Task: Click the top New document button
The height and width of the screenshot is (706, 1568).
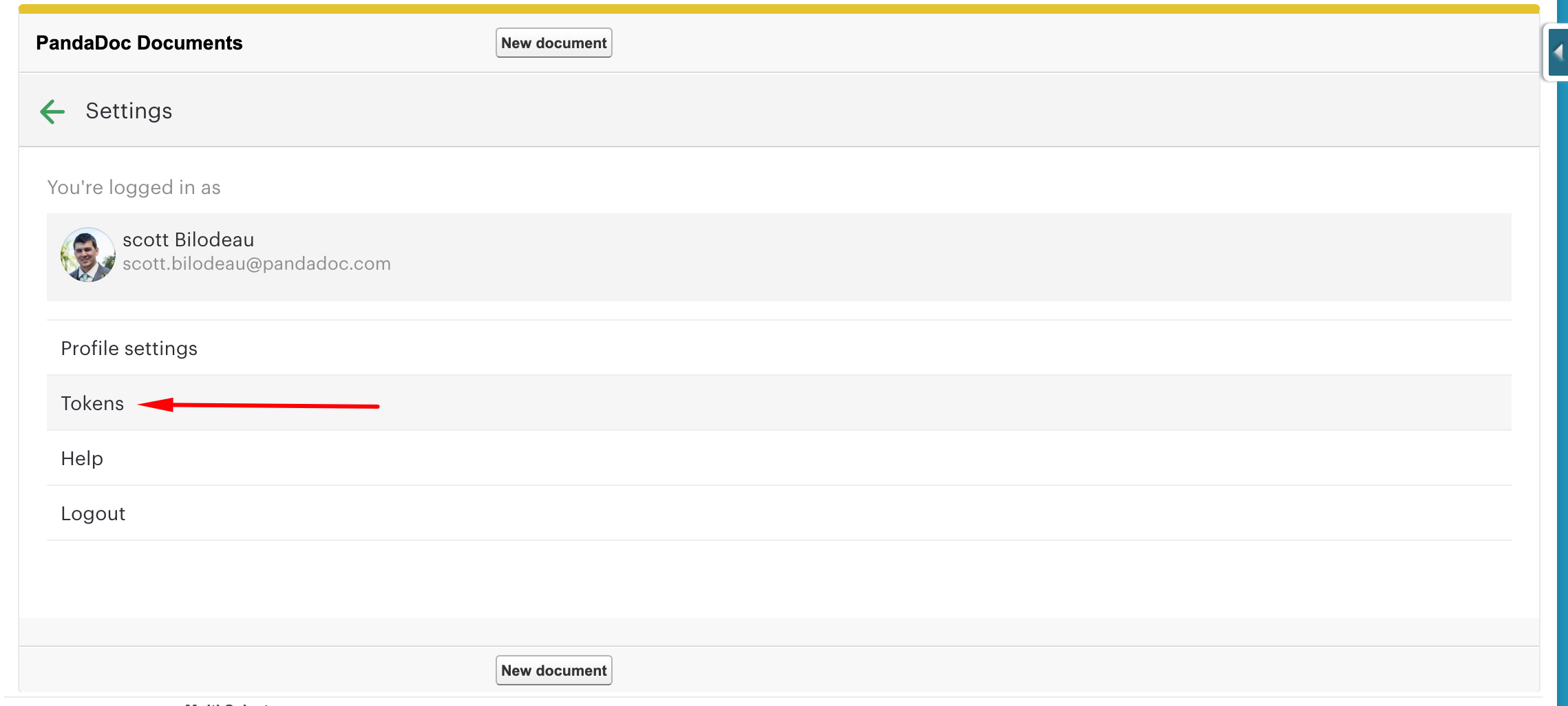Action: pyautogui.click(x=553, y=43)
